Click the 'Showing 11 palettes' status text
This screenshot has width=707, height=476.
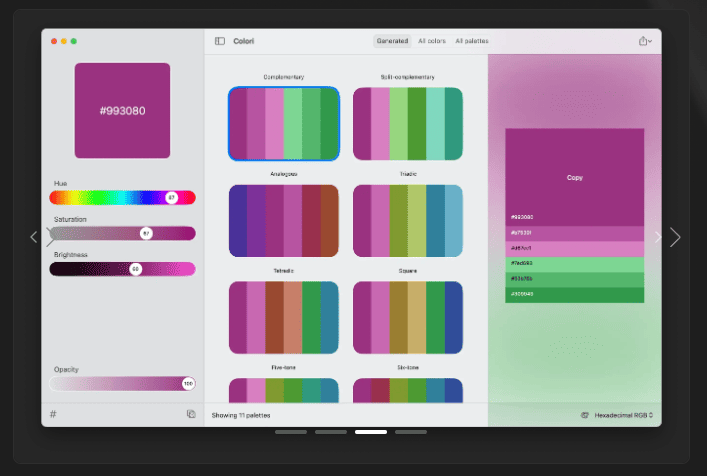click(x=241, y=415)
